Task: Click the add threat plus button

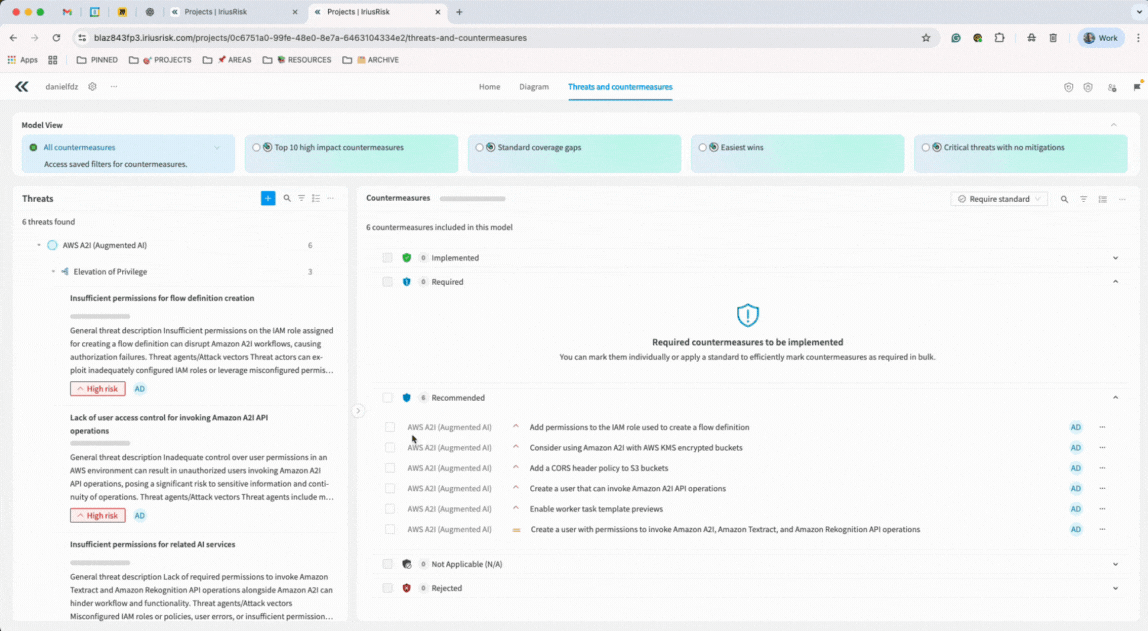Action: pyautogui.click(x=268, y=198)
